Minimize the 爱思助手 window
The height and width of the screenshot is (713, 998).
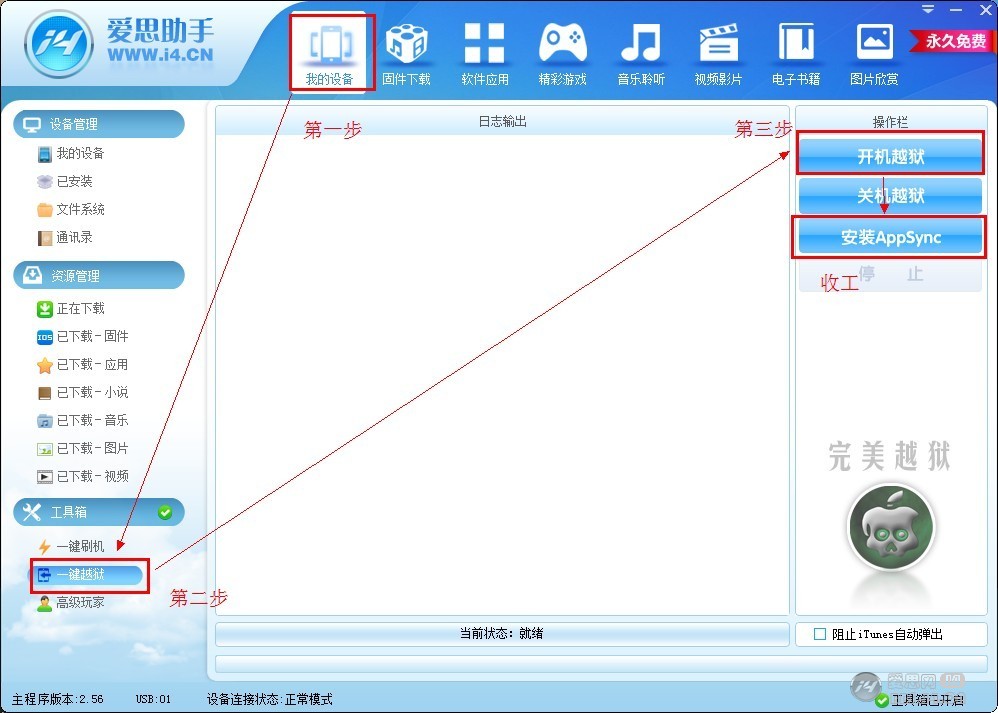click(x=956, y=10)
